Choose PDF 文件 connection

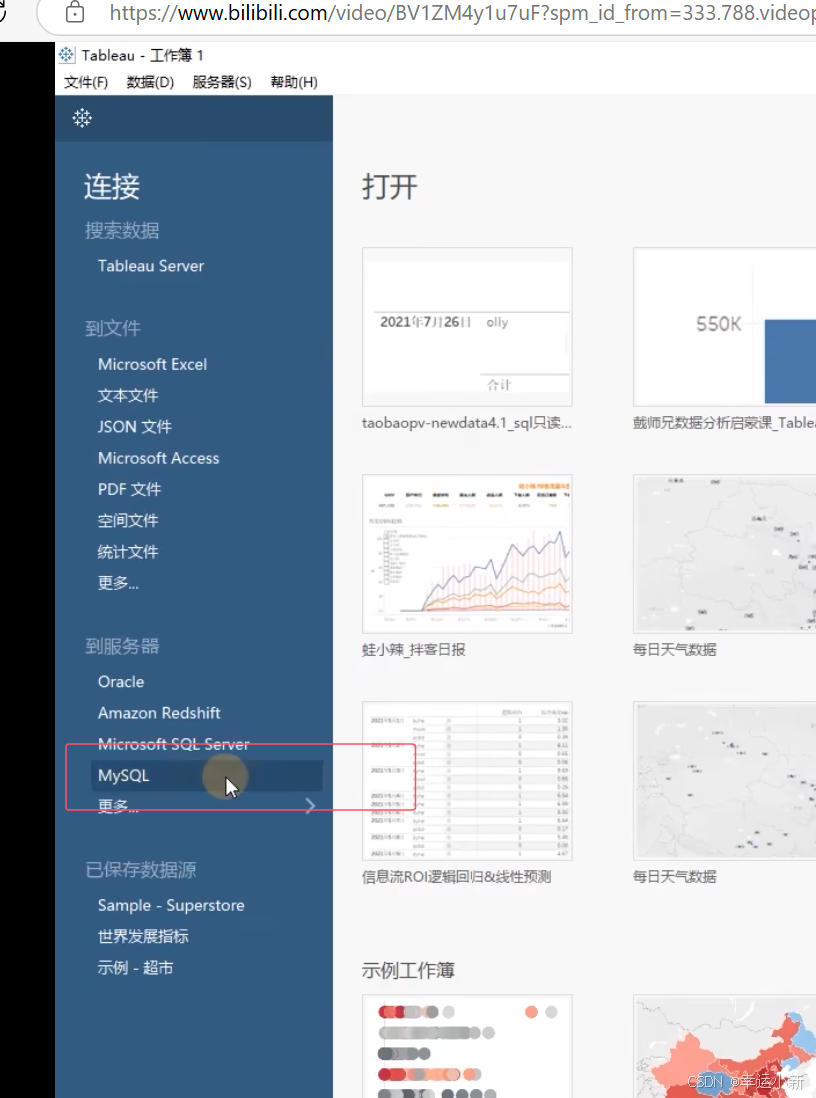(x=130, y=489)
